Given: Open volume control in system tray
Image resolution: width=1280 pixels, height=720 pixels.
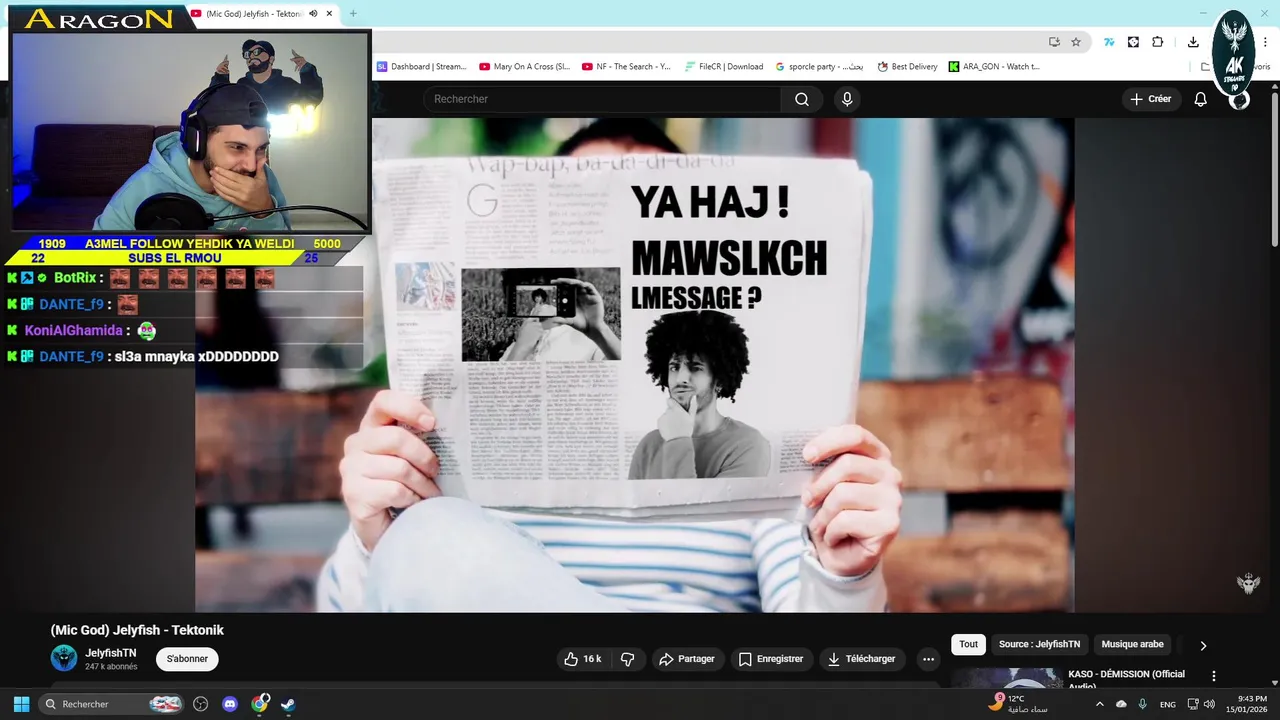Looking at the screenshot, I should [x=1209, y=704].
